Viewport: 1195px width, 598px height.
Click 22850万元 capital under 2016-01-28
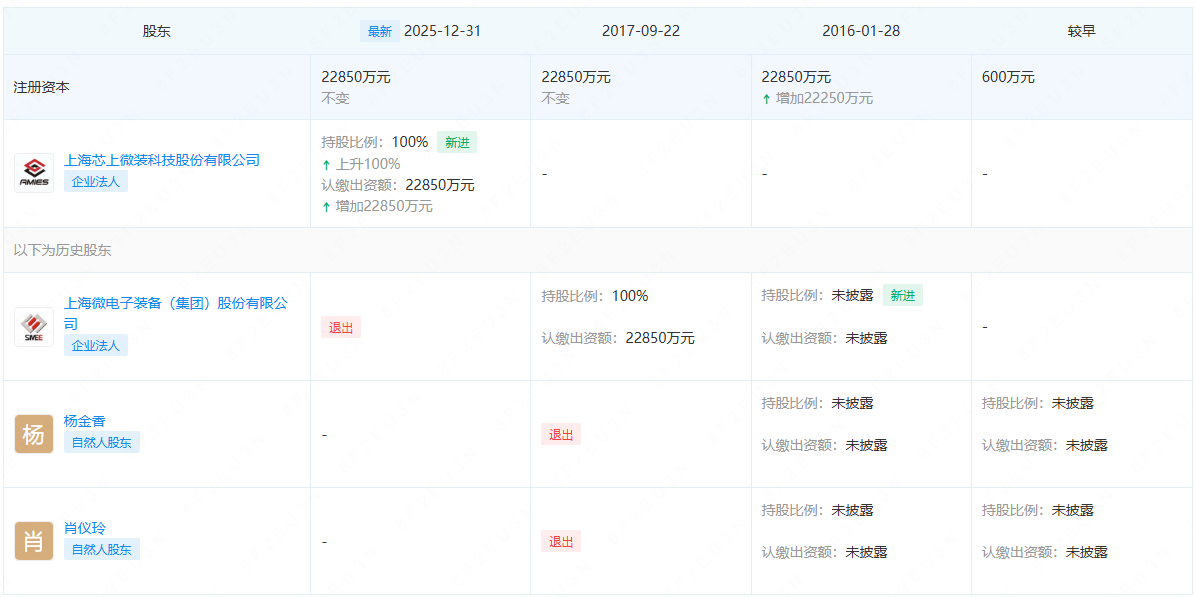point(796,77)
